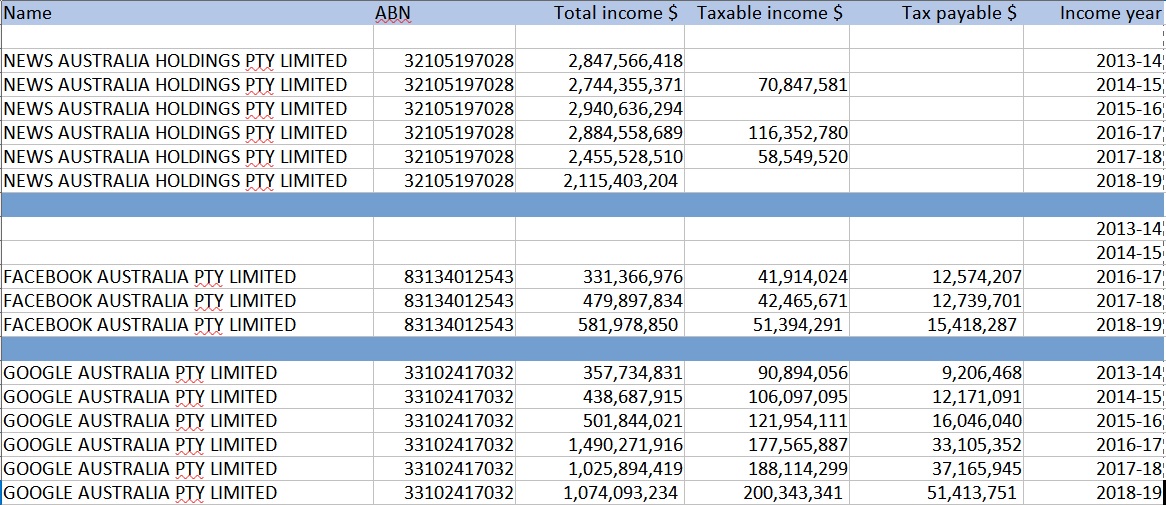Image resolution: width=1166 pixels, height=505 pixels.
Task: Select Facebook ABN cell for 2017-18
Action: tap(444, 300)
